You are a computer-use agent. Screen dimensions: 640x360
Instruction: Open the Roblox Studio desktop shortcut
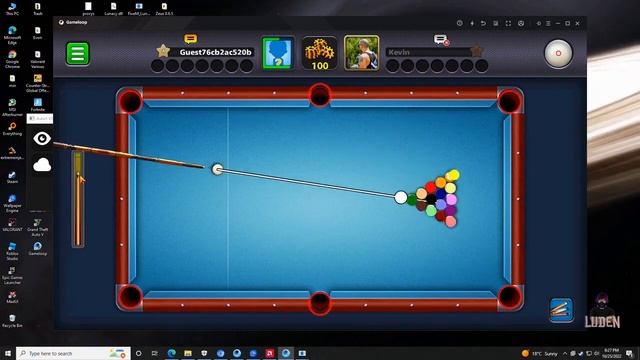[12, 251]
